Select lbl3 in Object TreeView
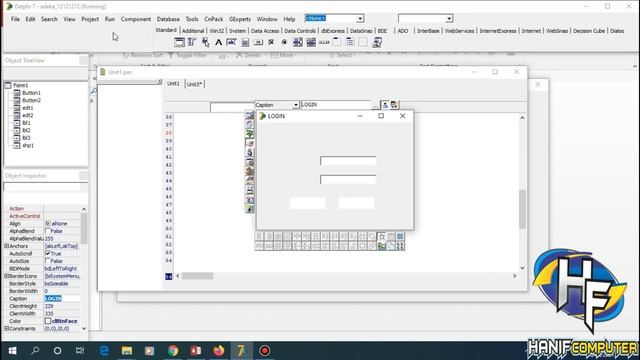 click(26, 138)
